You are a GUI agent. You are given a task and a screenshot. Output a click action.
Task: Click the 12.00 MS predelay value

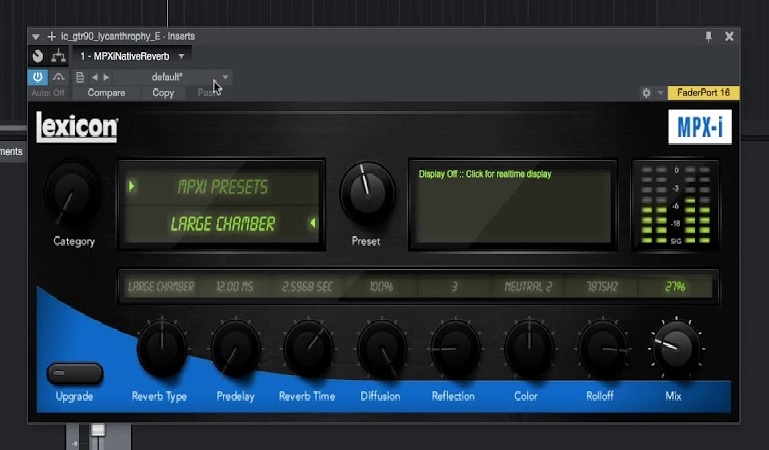[x=234, y=287]
